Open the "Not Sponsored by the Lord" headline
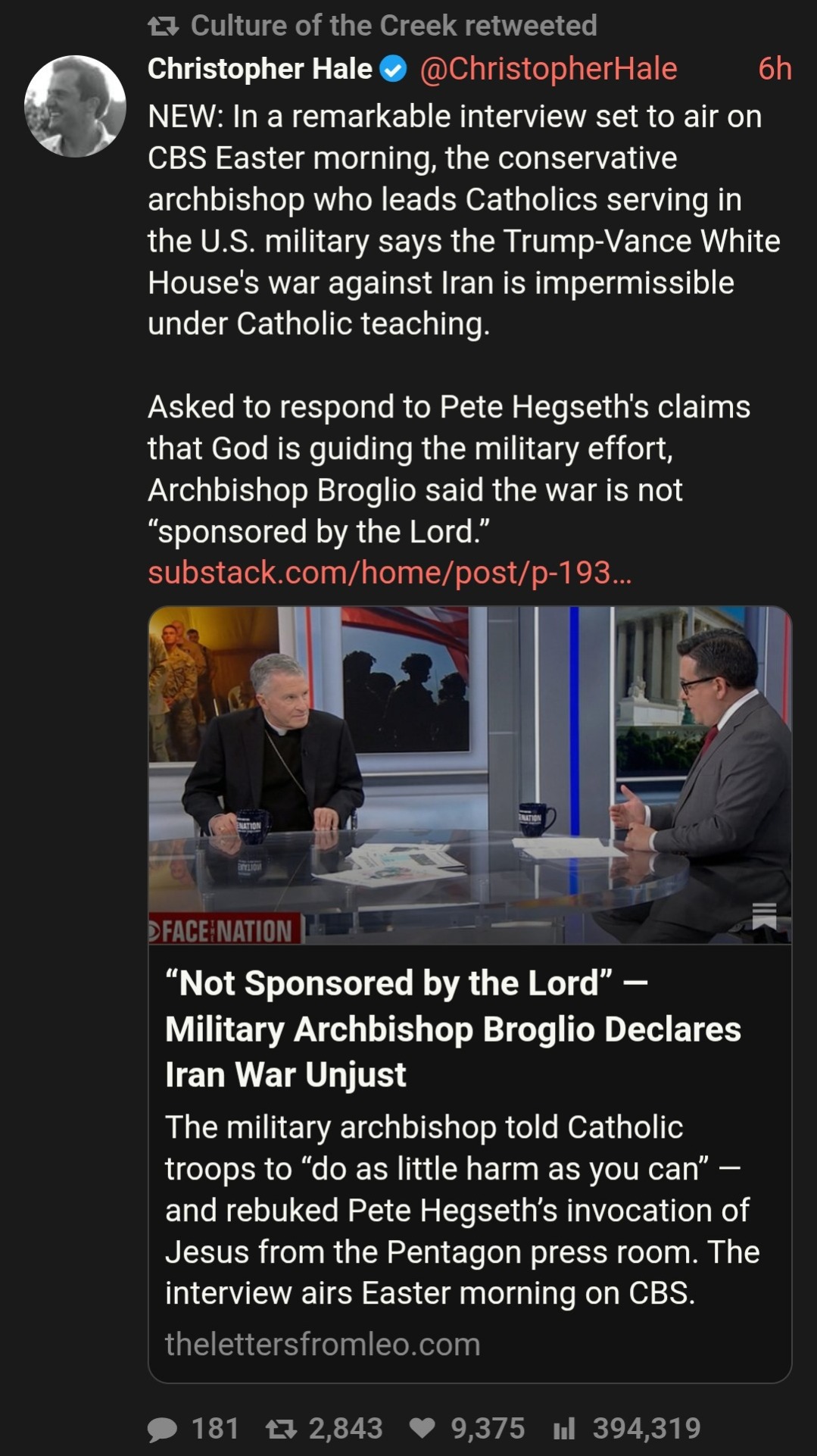Screen dimensions: 817x1456 coord(453,1029)
